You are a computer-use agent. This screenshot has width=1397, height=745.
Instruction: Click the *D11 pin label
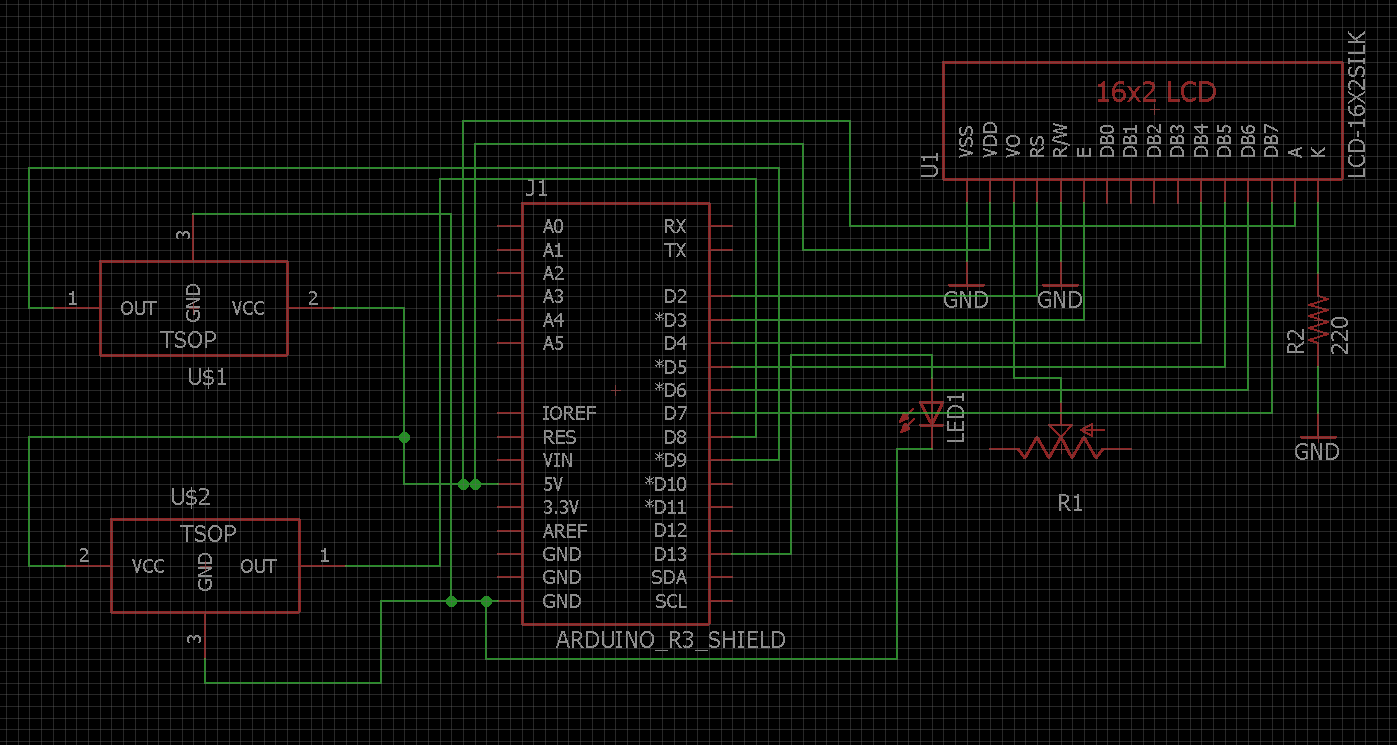tap(666, 507)
